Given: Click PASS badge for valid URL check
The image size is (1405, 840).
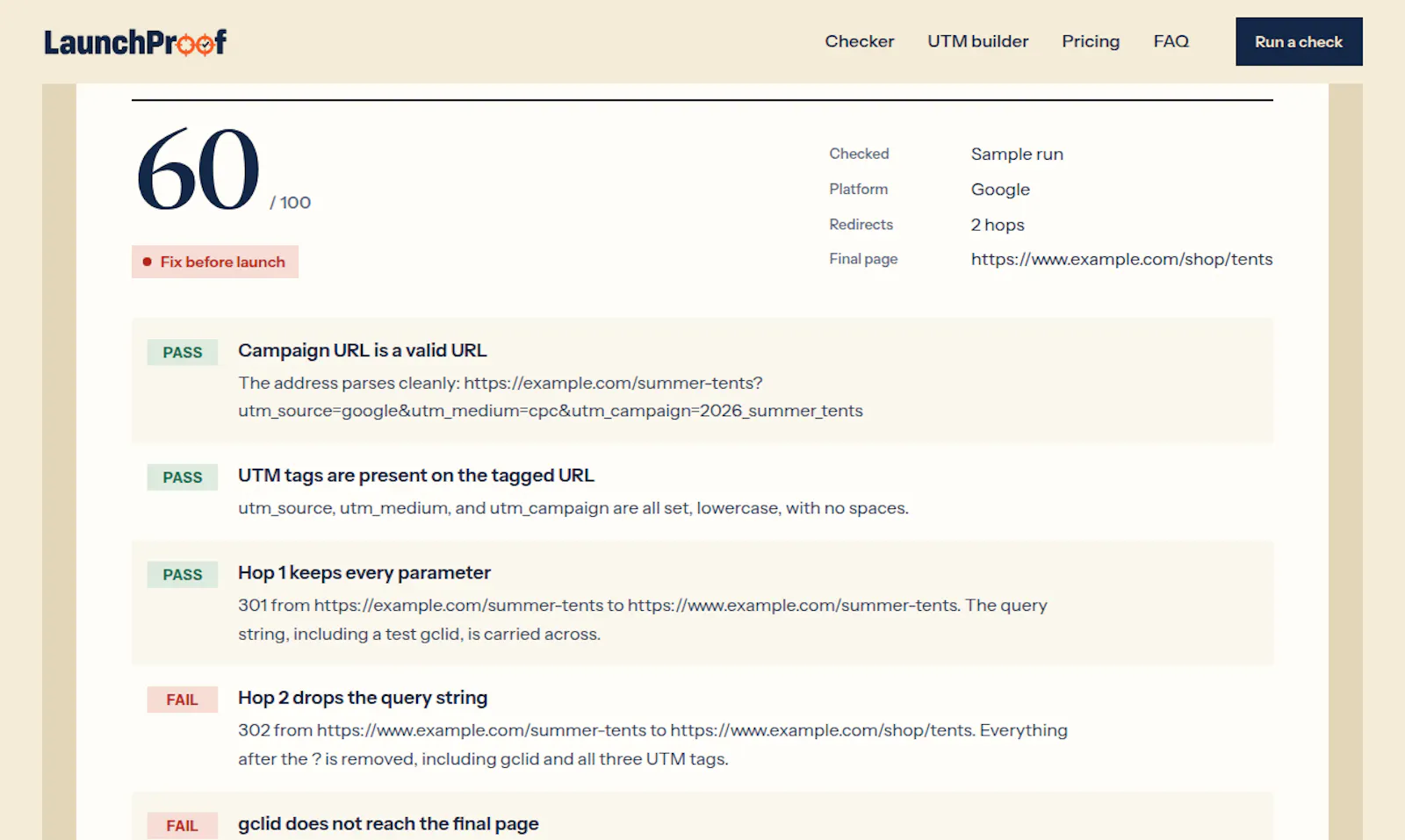Looking at the screenshot, I should [182, 352].
